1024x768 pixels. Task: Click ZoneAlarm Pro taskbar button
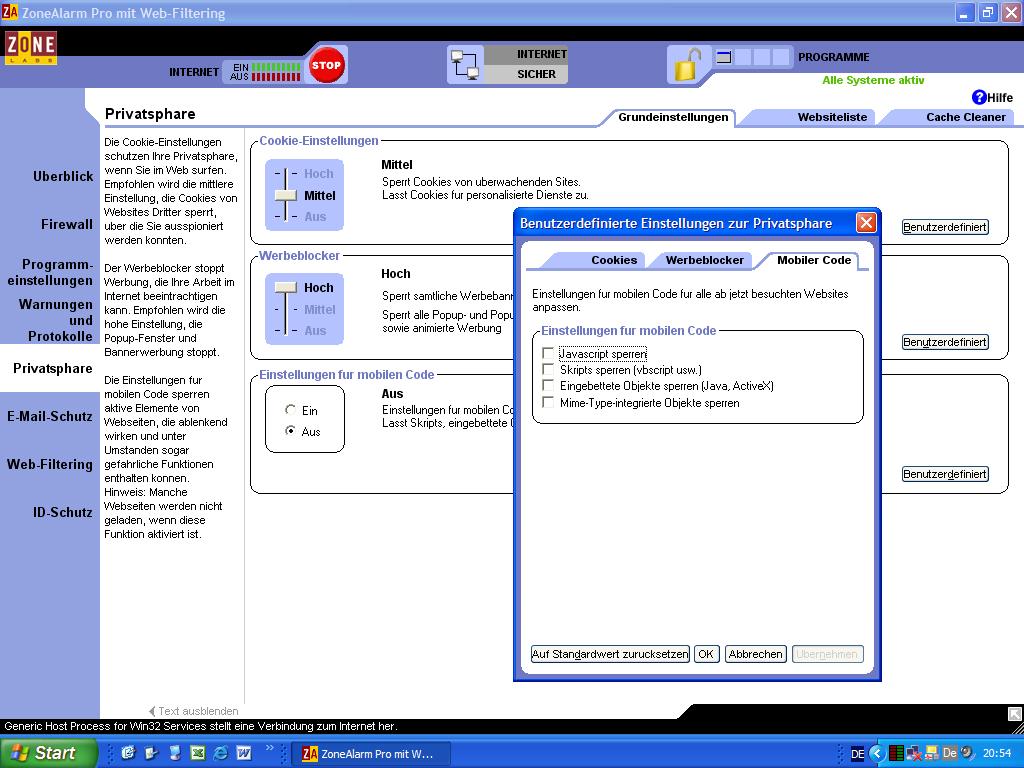[x=369, y=754]
